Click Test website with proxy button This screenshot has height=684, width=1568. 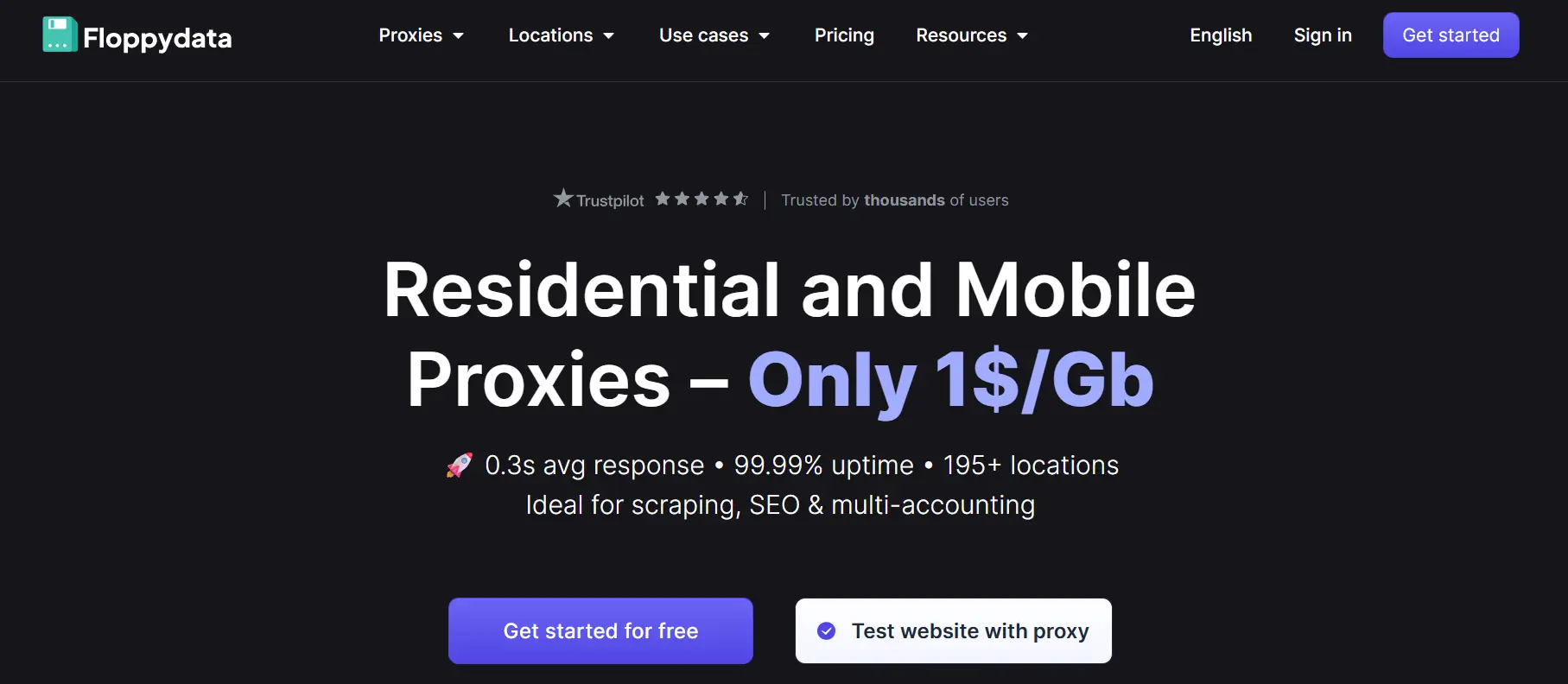point(953,631)
